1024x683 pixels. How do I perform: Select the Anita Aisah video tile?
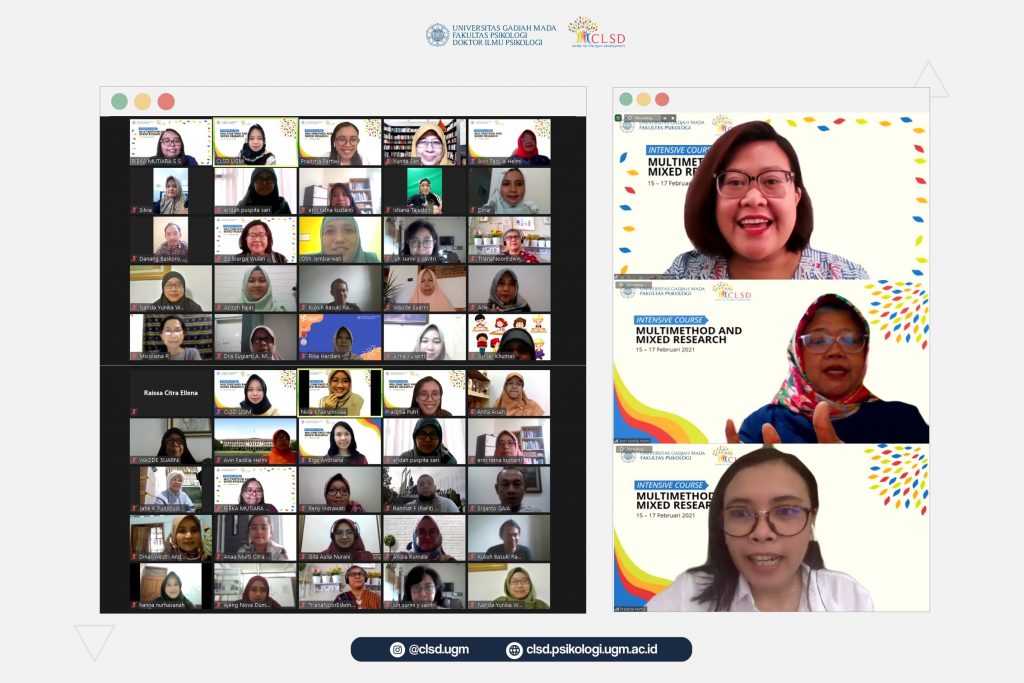[509, 392]
